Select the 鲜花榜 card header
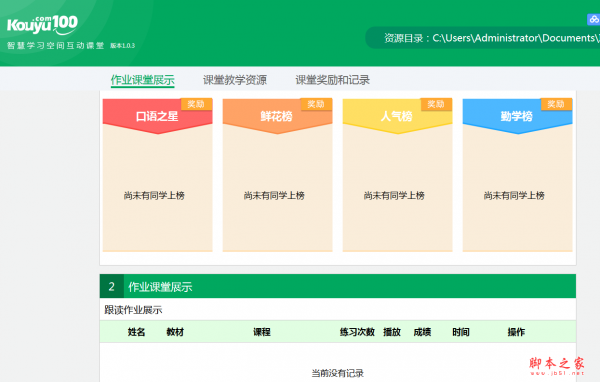 click(277, 116)
